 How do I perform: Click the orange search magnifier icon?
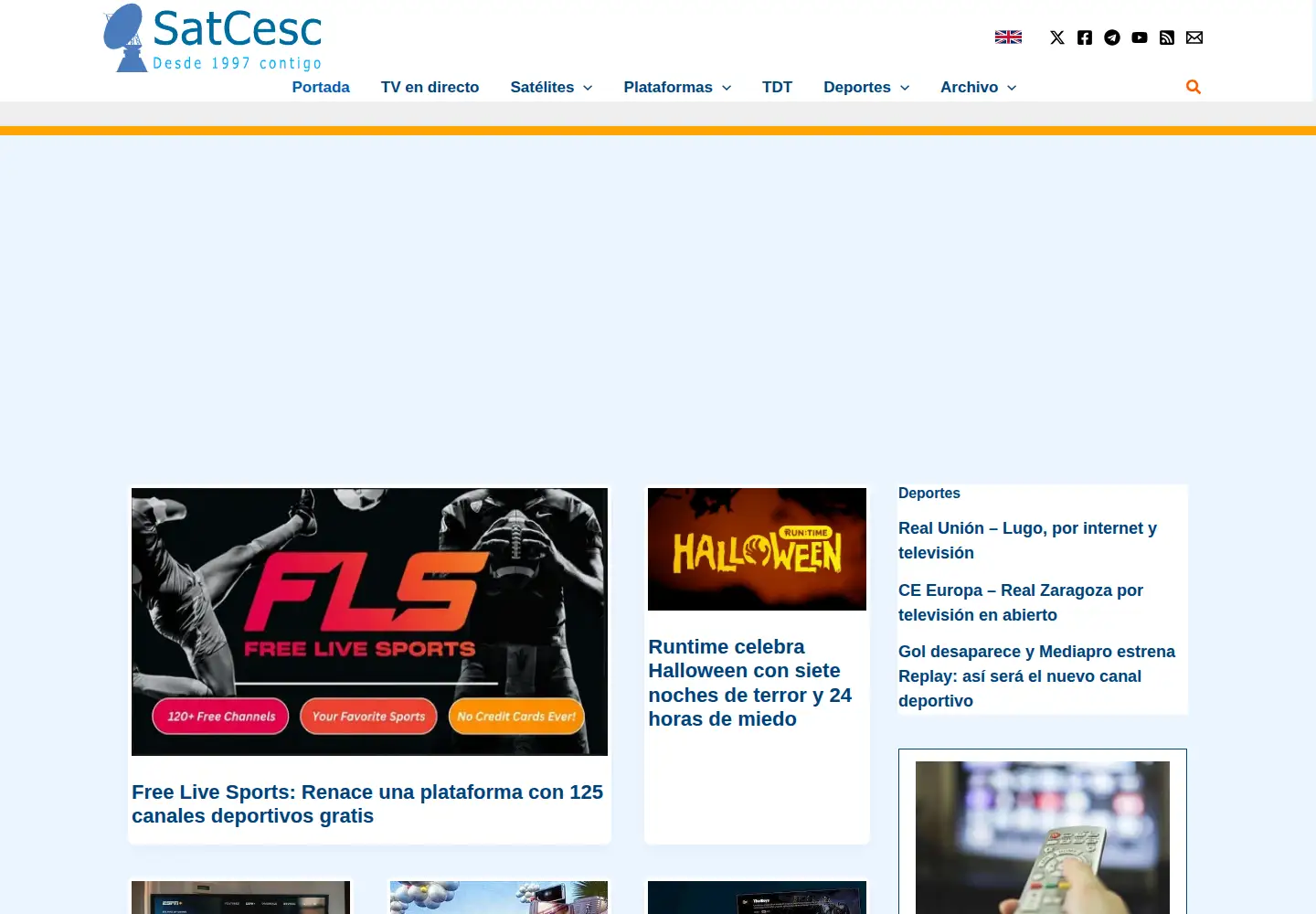[1194, 87]
